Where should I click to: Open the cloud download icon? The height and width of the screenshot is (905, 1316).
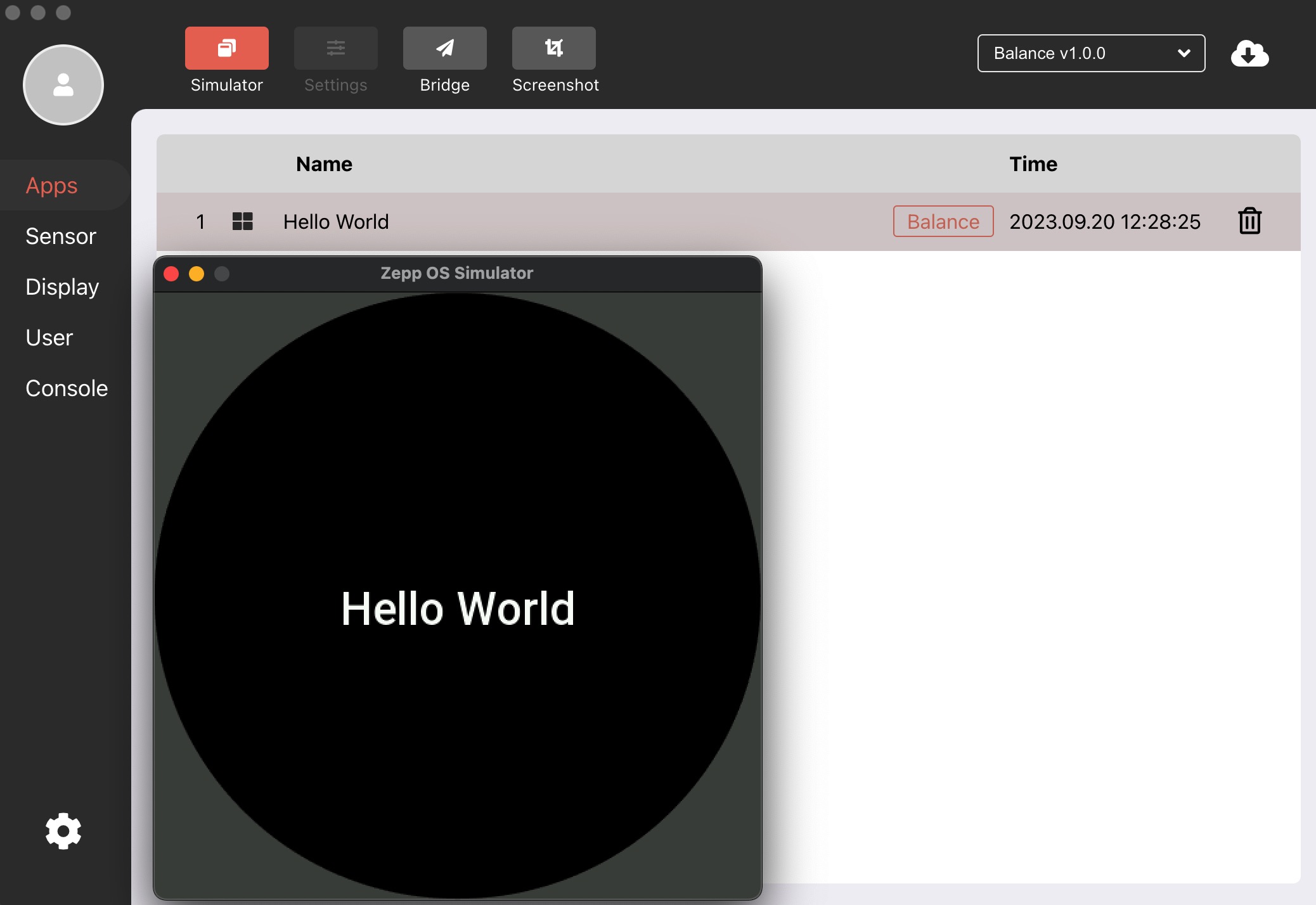1248,53
